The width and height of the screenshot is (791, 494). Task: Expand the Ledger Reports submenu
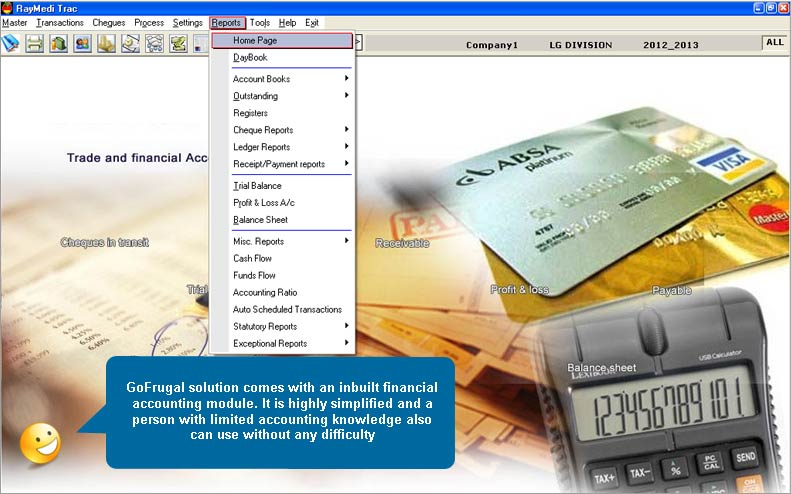(282, 147)
